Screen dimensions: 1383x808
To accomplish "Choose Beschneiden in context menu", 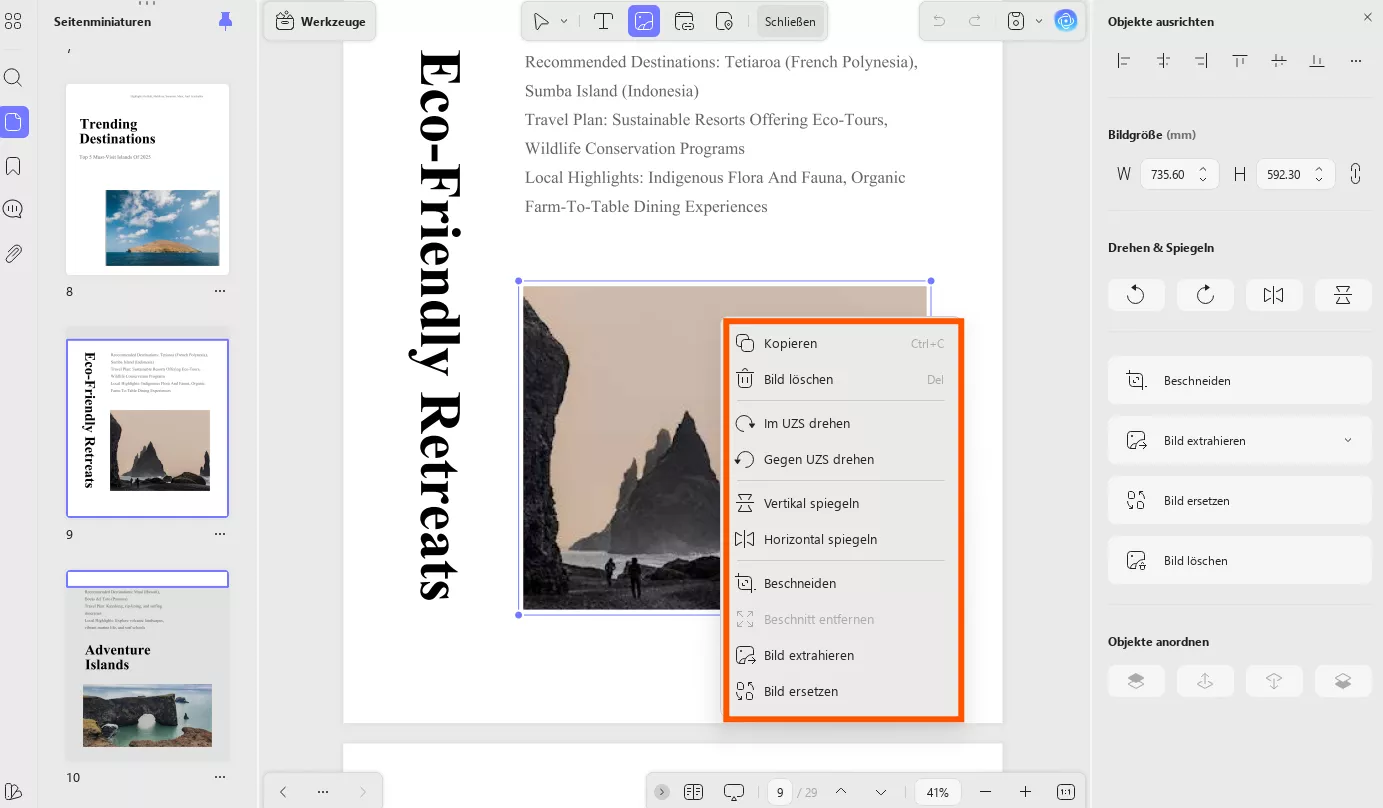I will click(842, 584).
